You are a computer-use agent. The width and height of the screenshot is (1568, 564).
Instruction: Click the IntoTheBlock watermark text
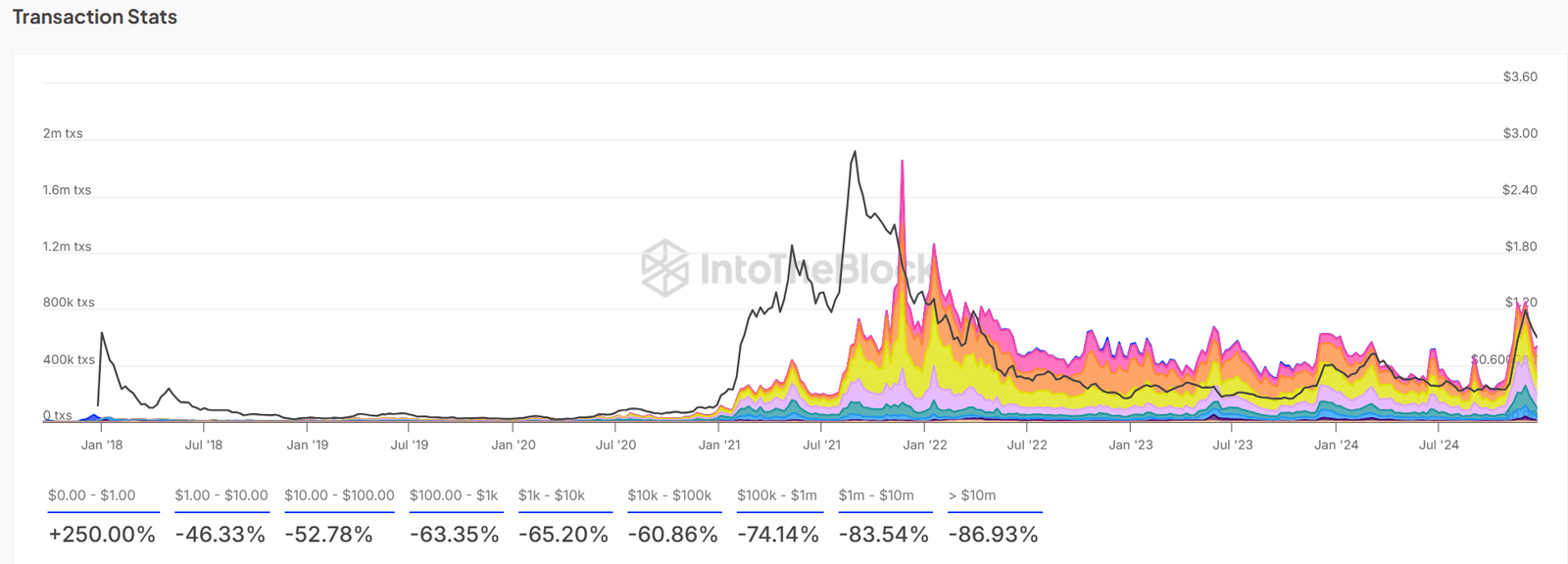point(815,269)
